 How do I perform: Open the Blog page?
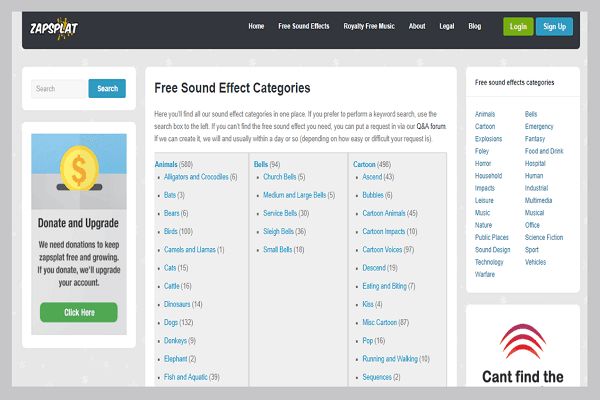[x=474, y=26]
